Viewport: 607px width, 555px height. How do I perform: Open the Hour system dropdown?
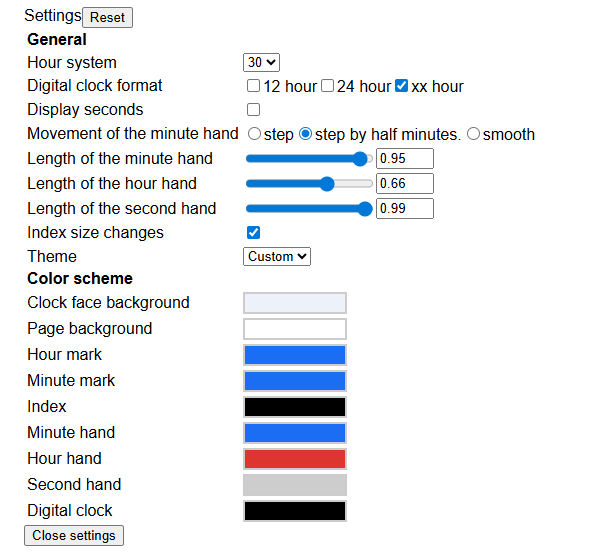point(262,62)
